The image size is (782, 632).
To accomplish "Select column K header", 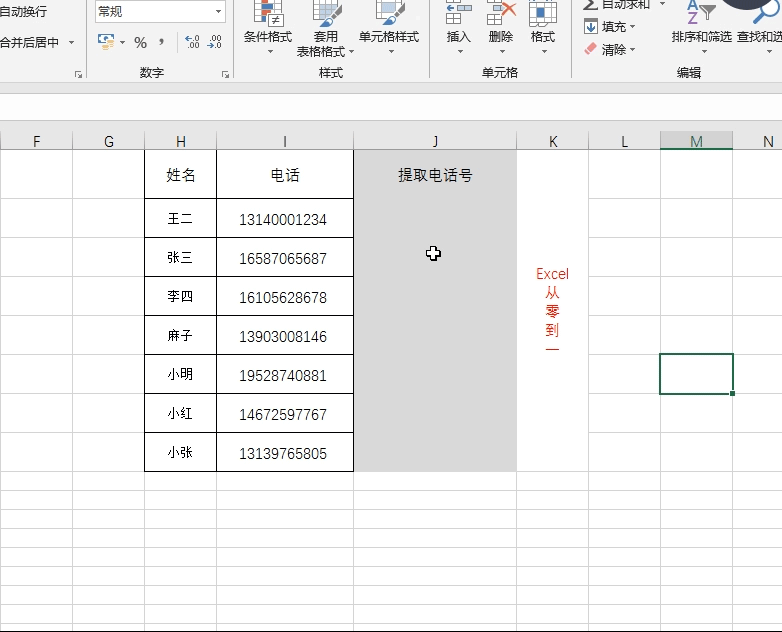I will tap(553, 141).
